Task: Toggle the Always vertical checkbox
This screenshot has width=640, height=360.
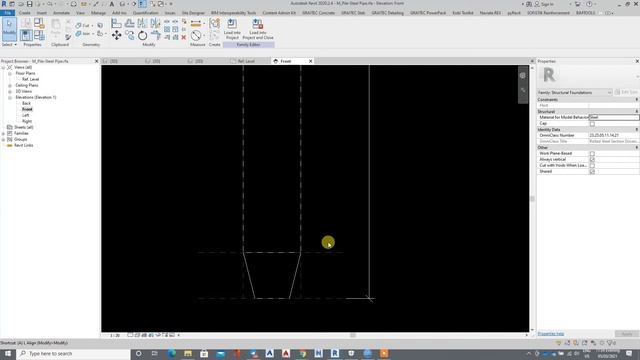Action: [592, 160]
